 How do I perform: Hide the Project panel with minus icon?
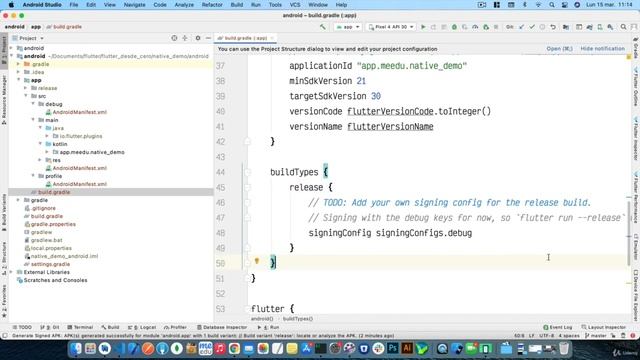[208, 38]
